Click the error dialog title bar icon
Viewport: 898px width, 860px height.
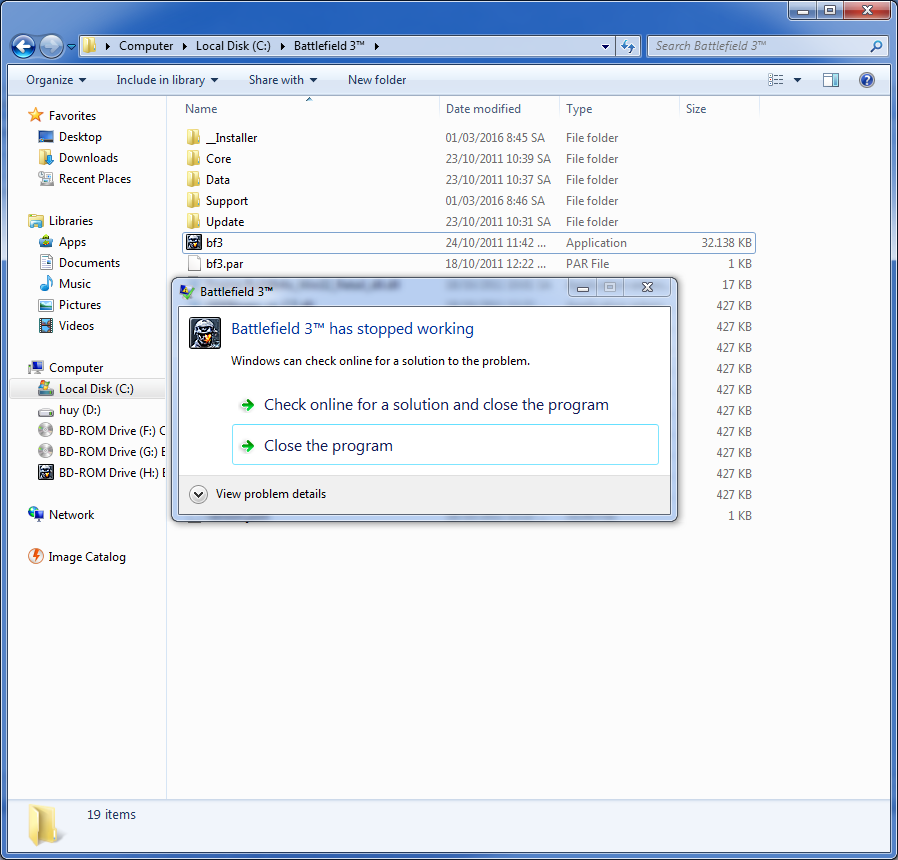pyautogui.click(x=187, y=291)
